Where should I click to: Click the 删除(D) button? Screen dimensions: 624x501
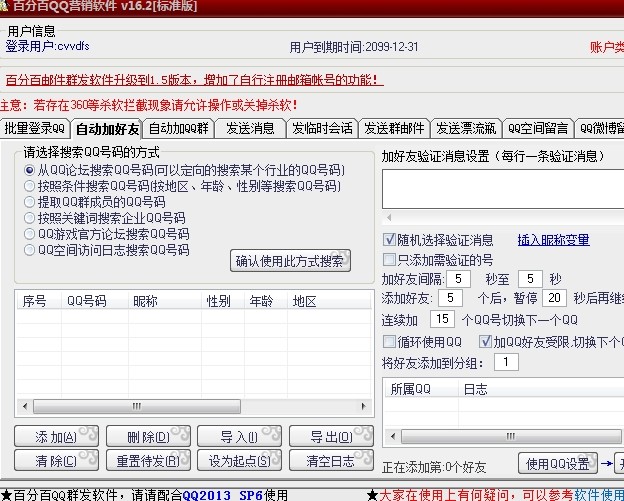(148, 437)
